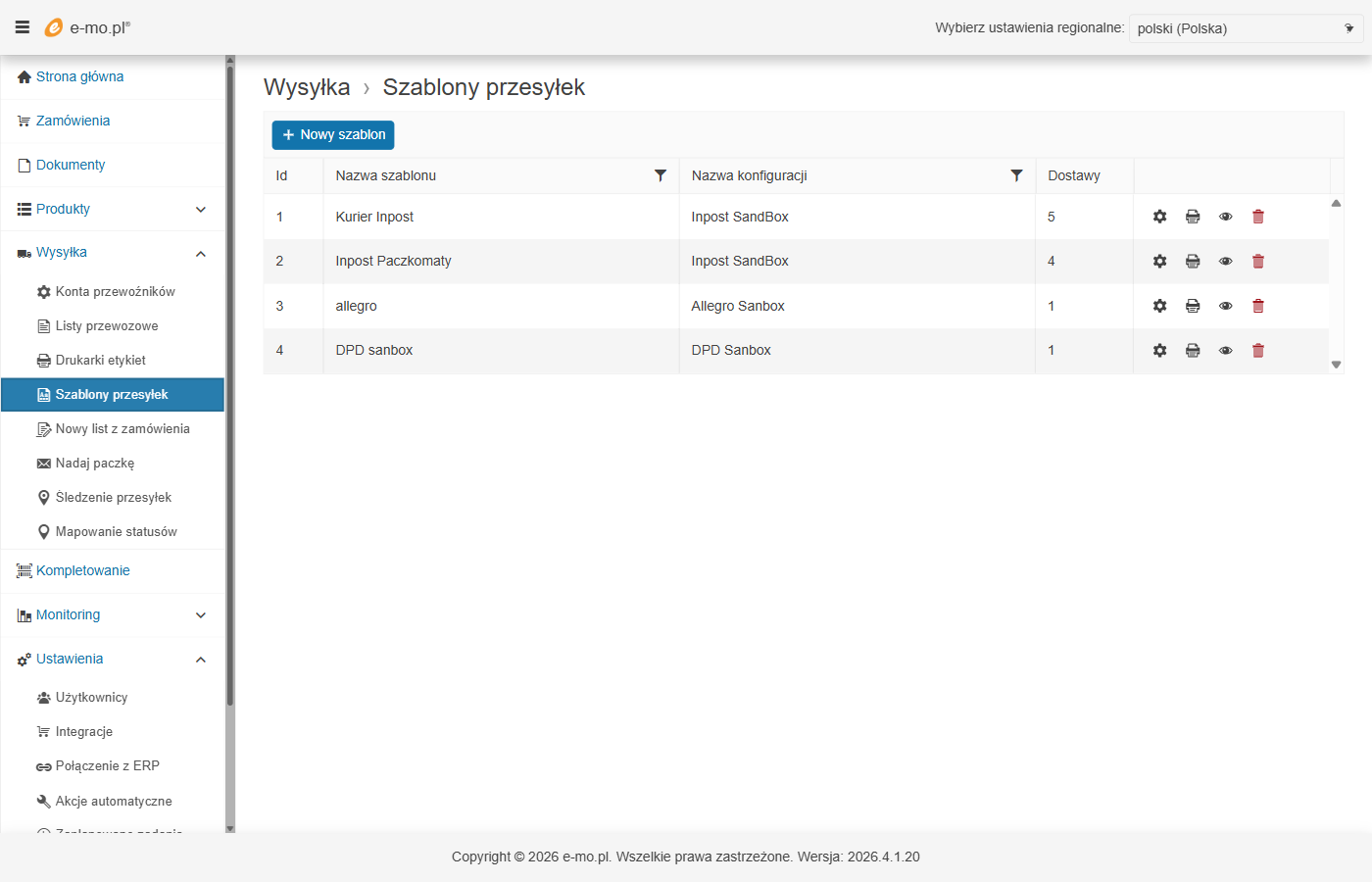Click the sidebar vertical scrollbar
This screenshot has height=882, width=1372.
(230, 392)
